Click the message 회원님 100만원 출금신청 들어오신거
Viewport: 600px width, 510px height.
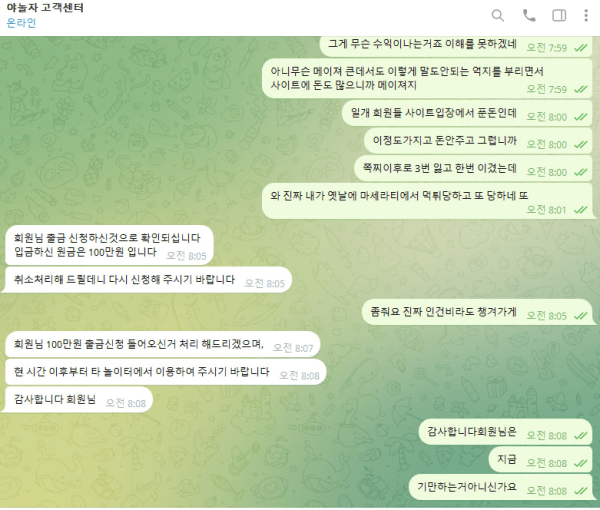coord(163,344)
